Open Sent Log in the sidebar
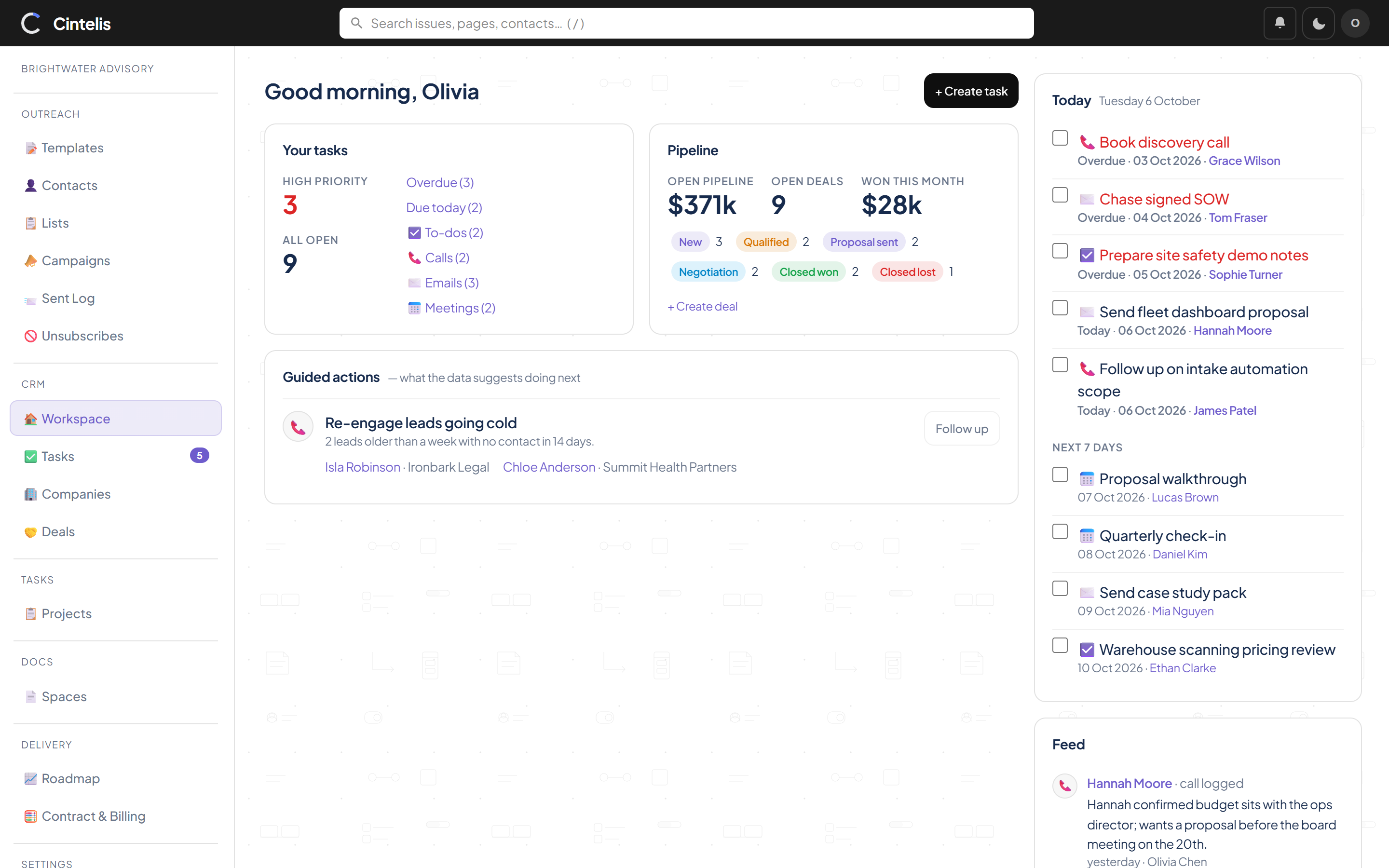Screen dimensions: 1389x868 (x=115, y=298)
